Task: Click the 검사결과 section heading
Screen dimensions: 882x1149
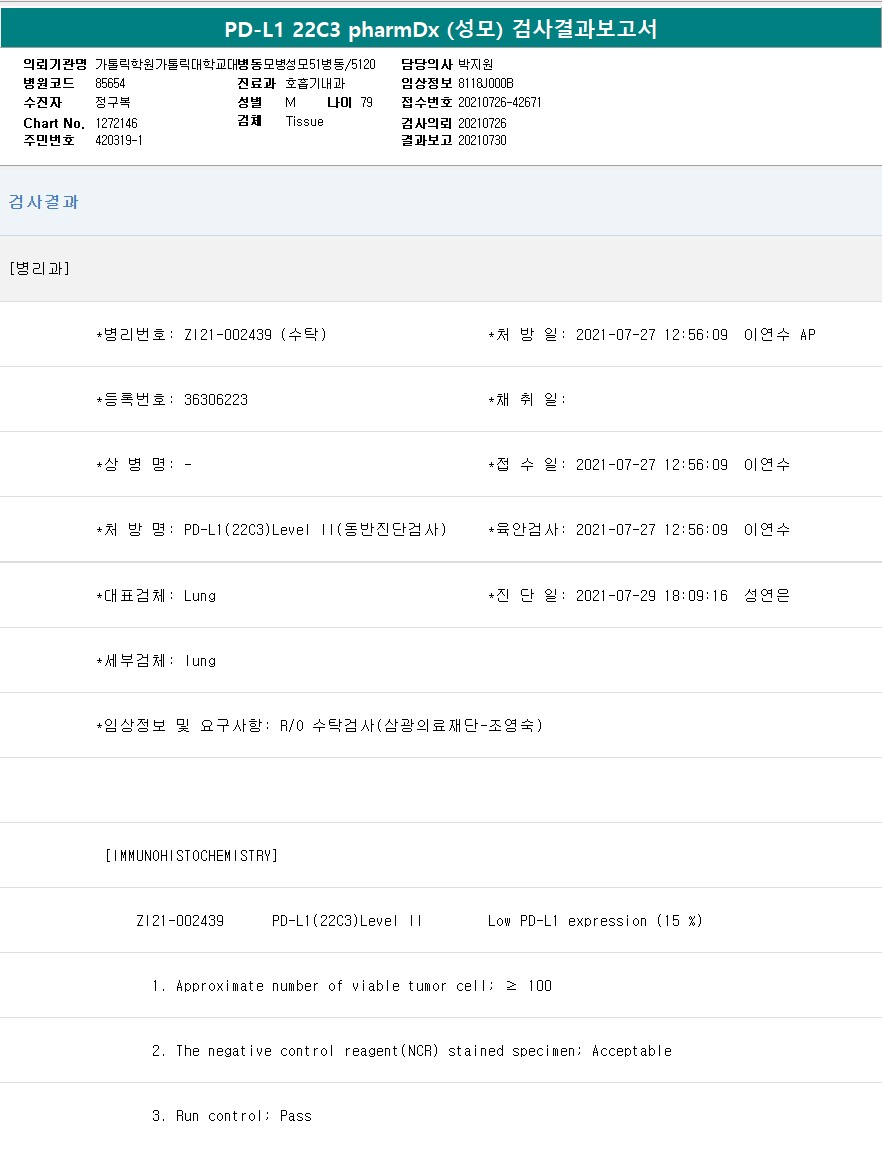Action: [x=43, y=202]
